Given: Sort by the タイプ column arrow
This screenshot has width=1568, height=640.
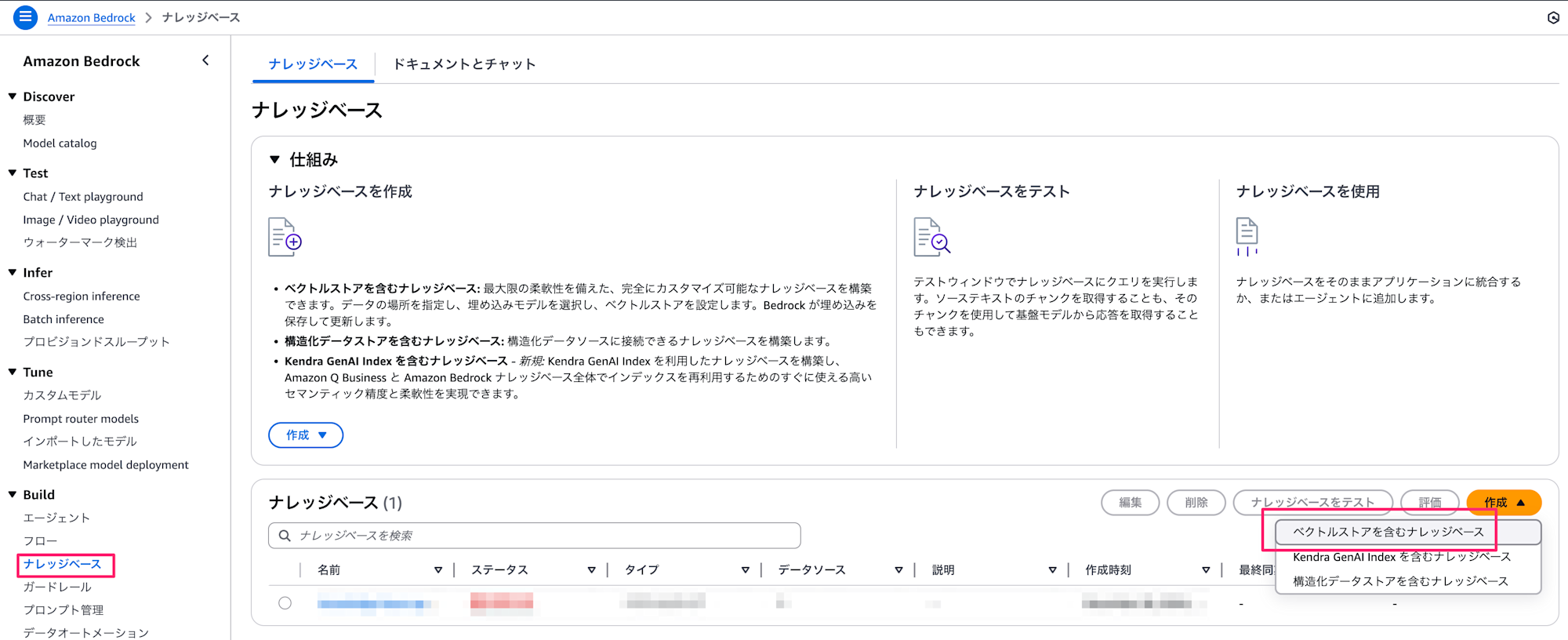Looking at the screenshot, I should click(x=746, y=570).
